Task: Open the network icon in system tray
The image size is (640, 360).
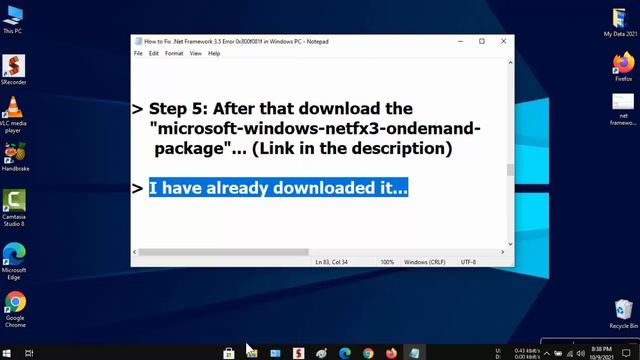Action: click(x=570, y=353)
